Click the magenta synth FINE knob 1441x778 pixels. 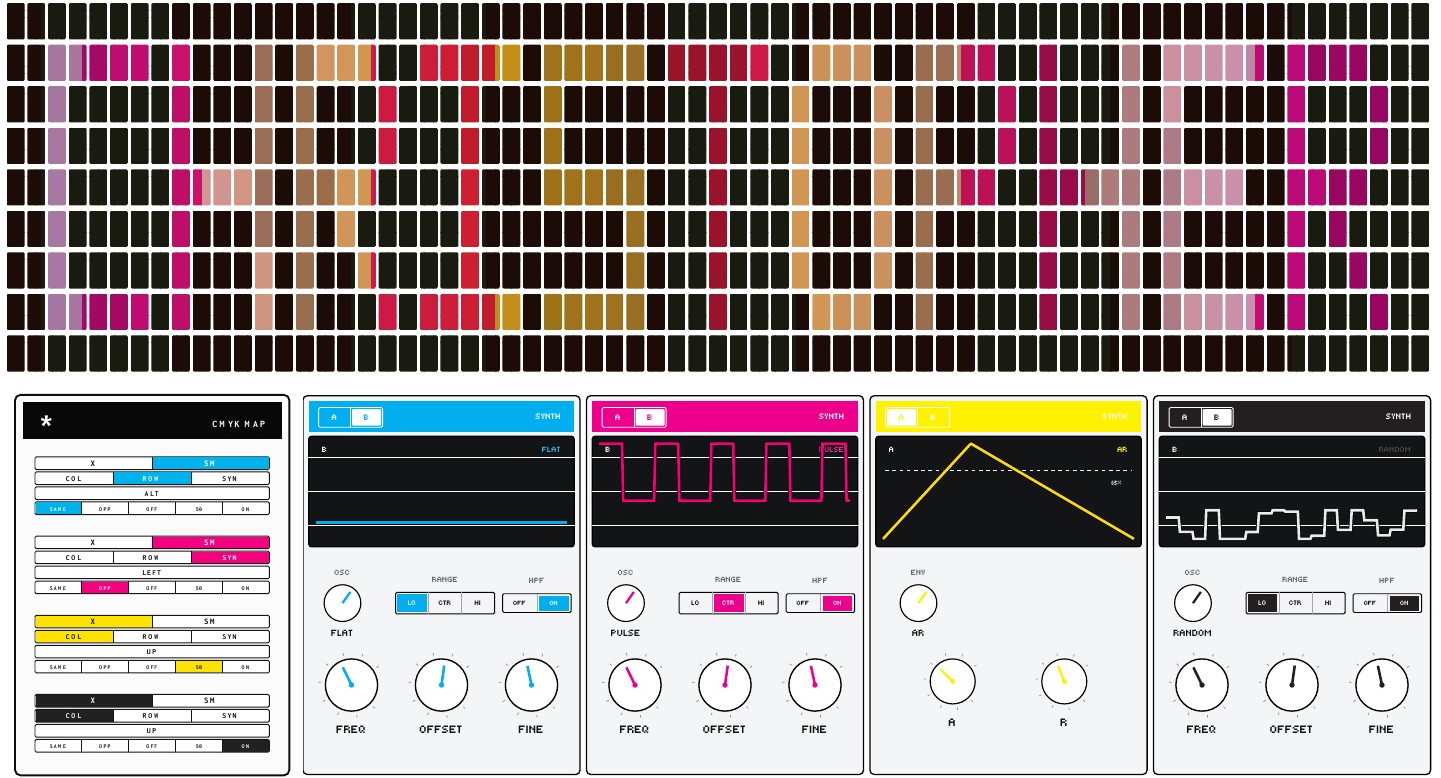814,685
